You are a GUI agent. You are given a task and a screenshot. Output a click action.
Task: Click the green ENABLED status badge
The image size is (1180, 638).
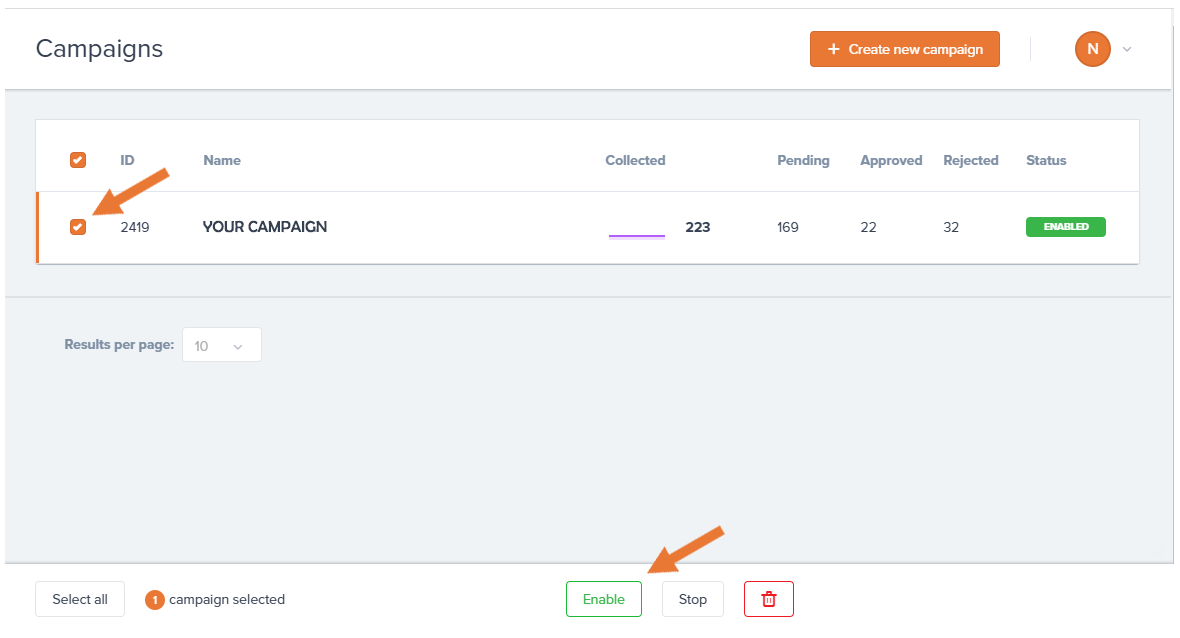coord(1065,227)
